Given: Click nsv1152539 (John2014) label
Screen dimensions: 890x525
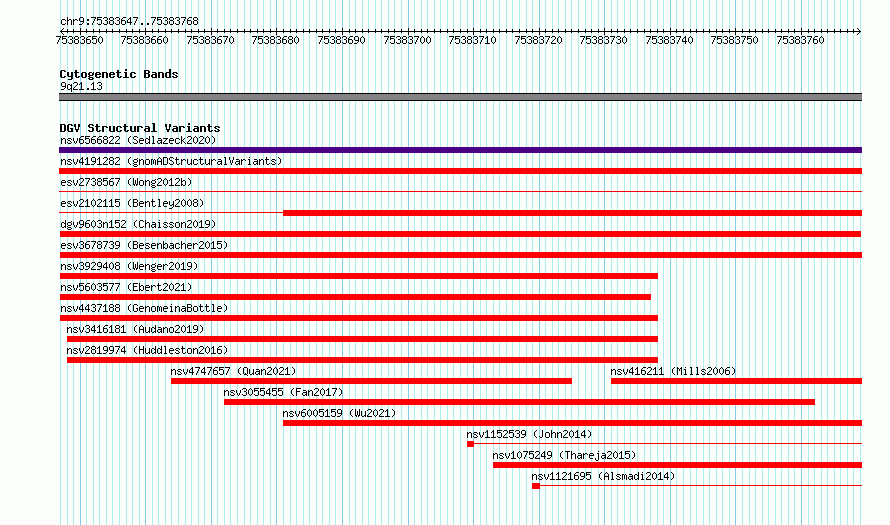Looking at the screenshot, I should coord(529,434).
